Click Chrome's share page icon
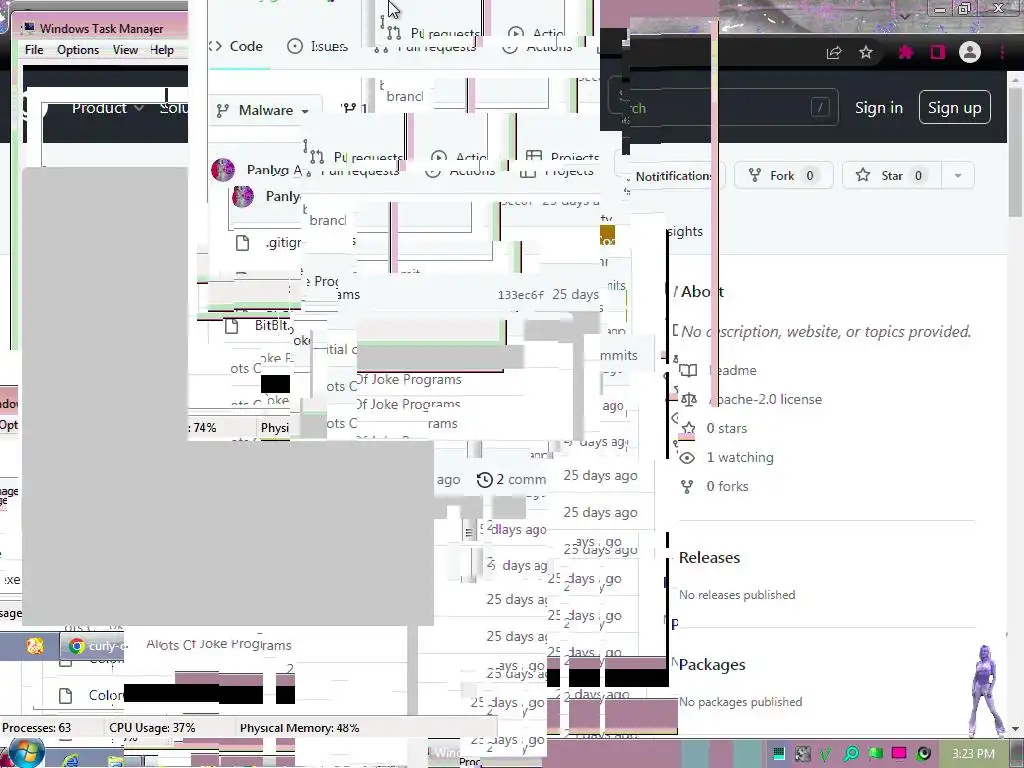The image size is (1024, 768). click(x=834, y=53)
